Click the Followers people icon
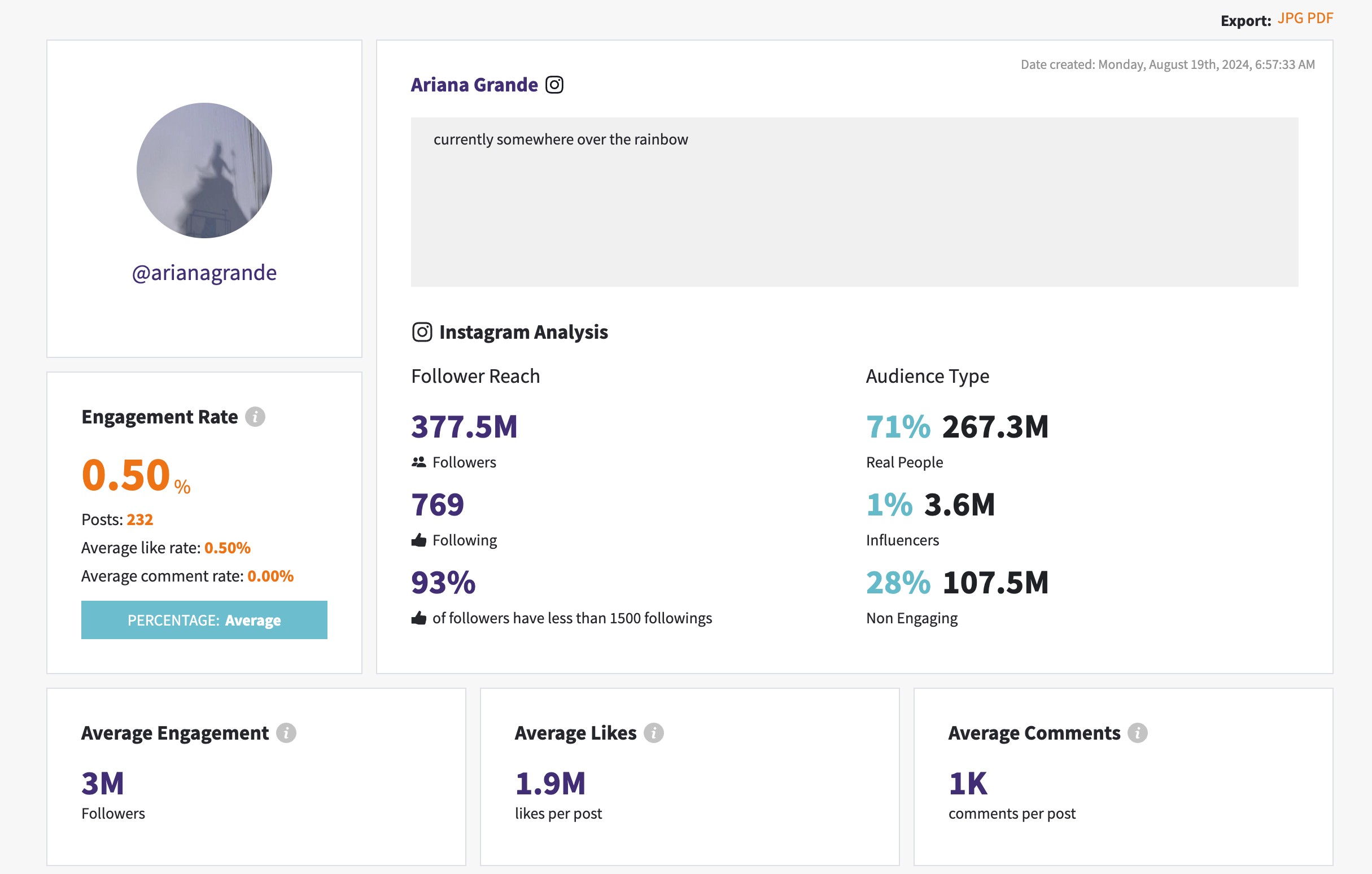The height and width of the screenshot is (874, 1372). point(419,462)
